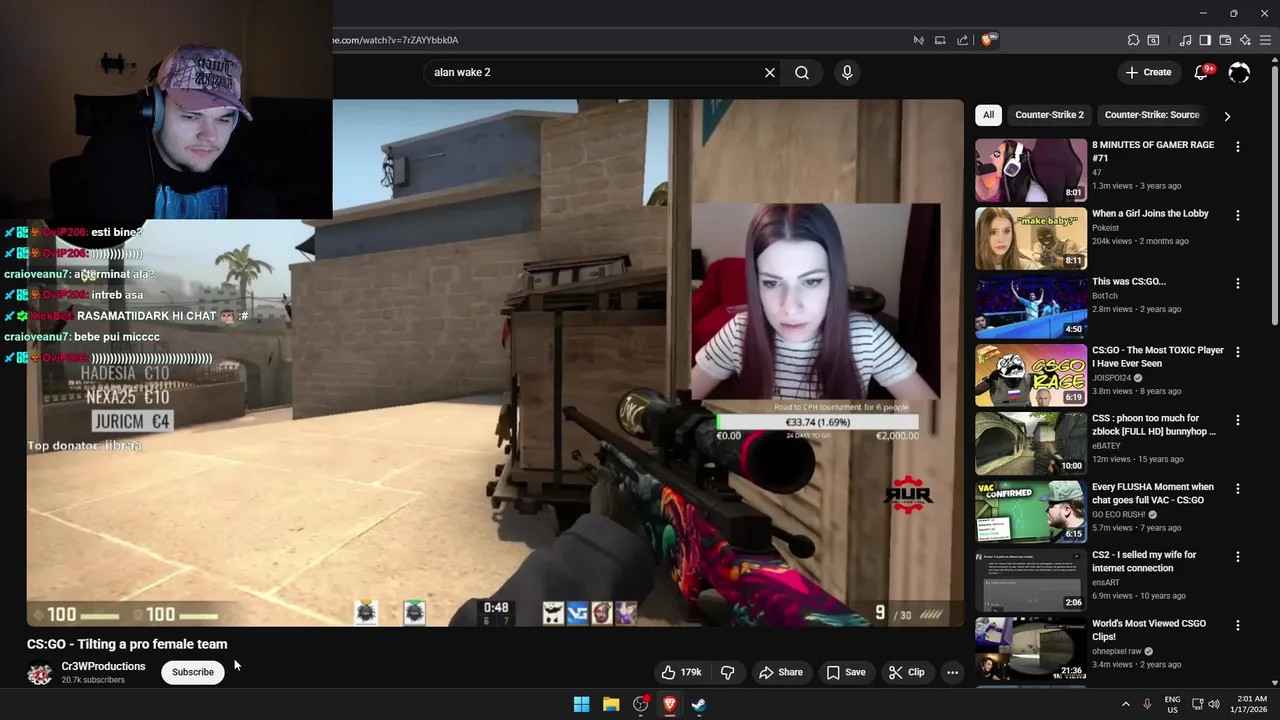Open options for Every FLUSHA Moment video
The height and width of the screenshot is (720, 1280).
(x=1238, y=488)
